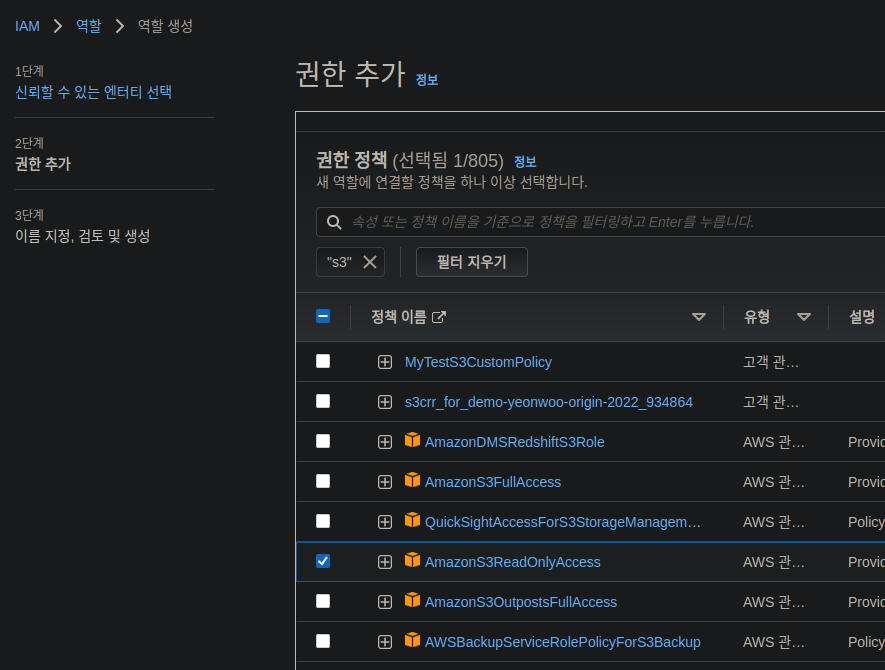The height and width of the screenshot is (670, 885).
Task: Click the orange box icon beside AmazonS3OutpostsFullAccess
Action: click(412, 601)
